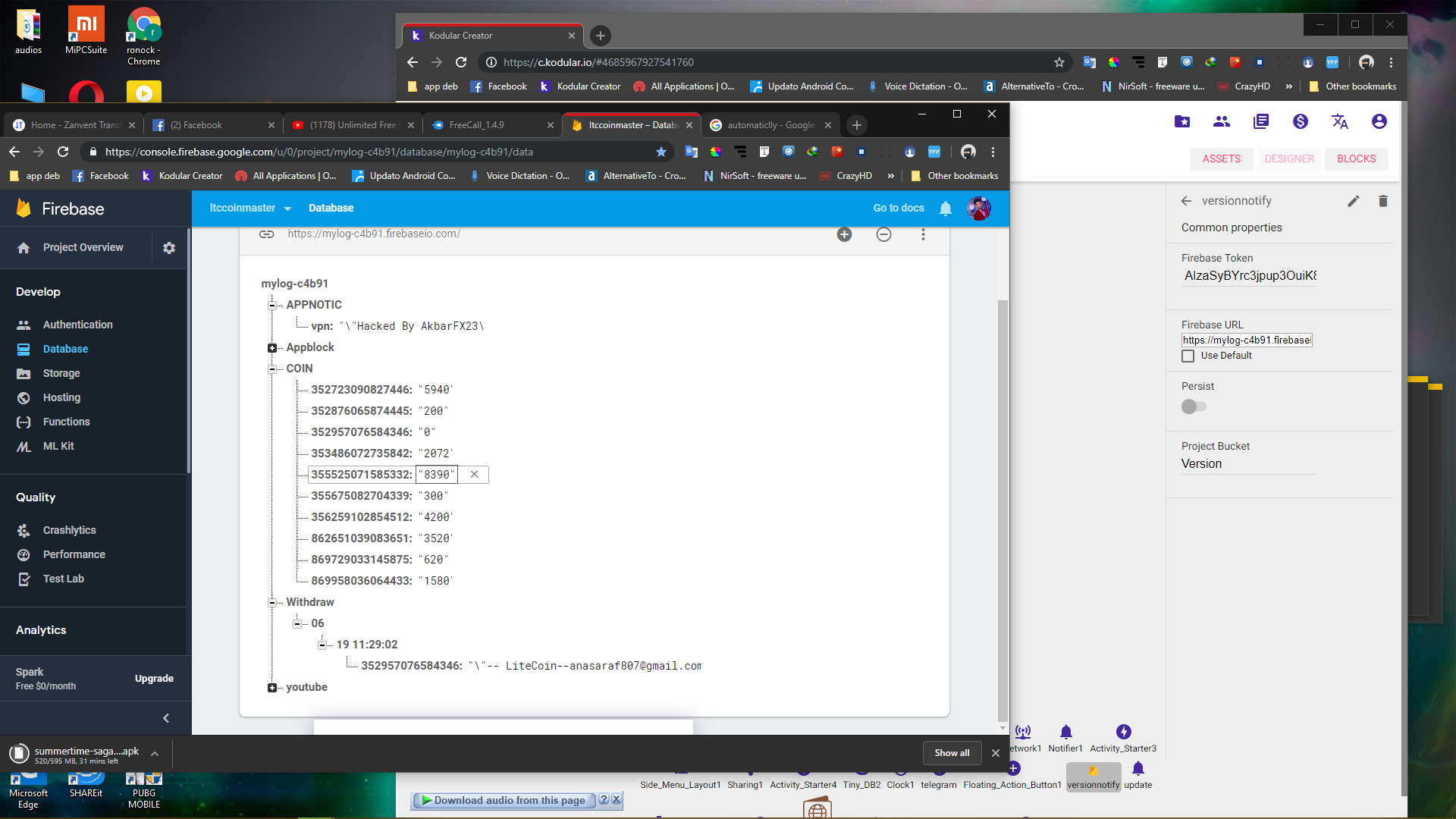Rename versionnotify using pencil icon
Image resolution: width=1456 pixels, height=819 pixels.
click(1353, 201)
